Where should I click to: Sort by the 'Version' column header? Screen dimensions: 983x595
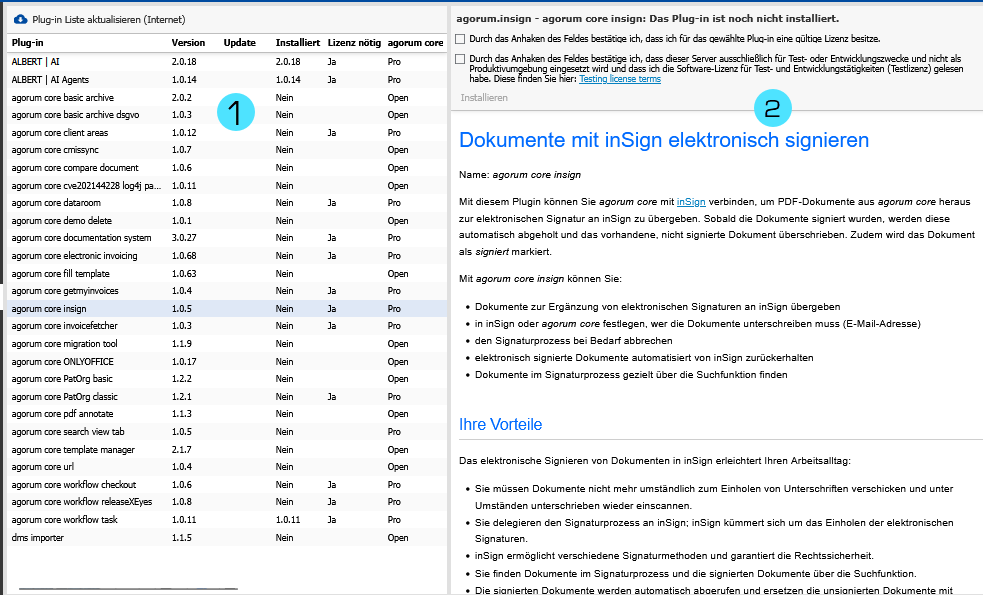pyautogui.click(x=188, y=43)
